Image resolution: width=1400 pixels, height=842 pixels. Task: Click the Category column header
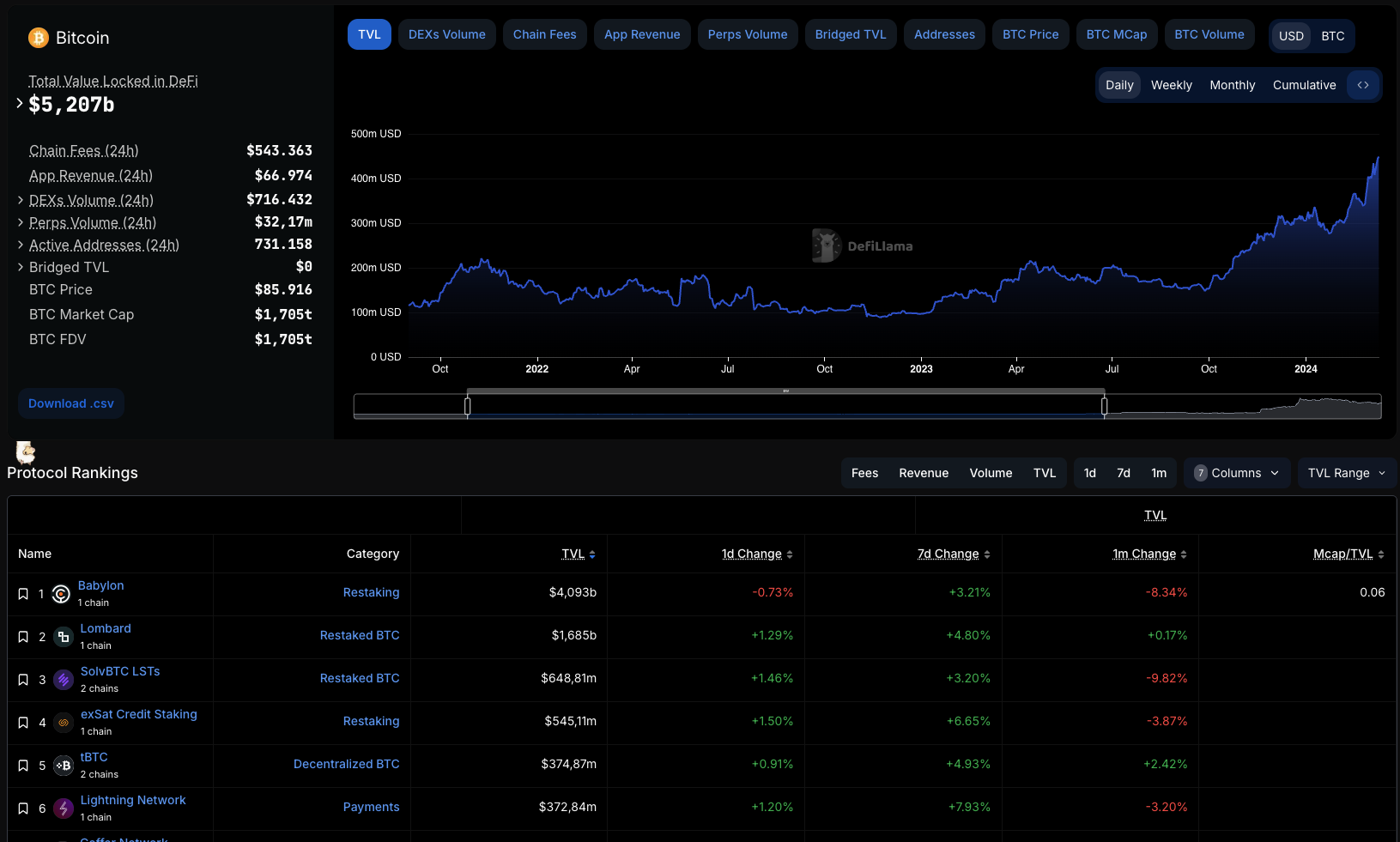click(x=373, y=554)
